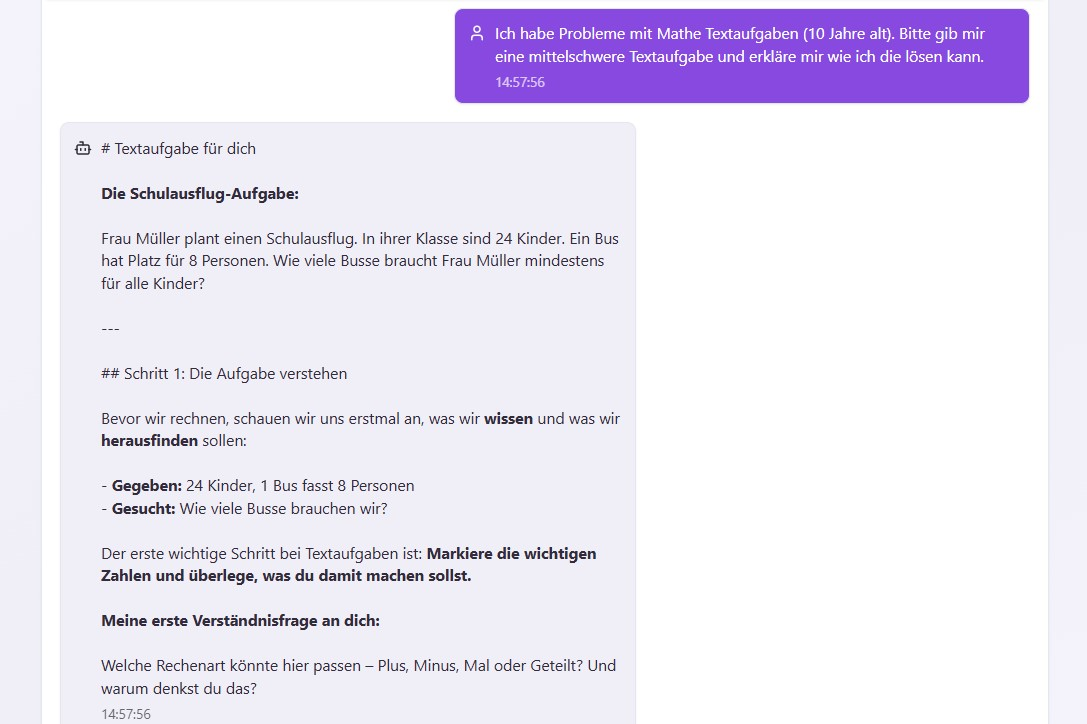The image size is (1087, 724).
Task: Click the '---' divider in the message
Action: click(x=110, y=328)
